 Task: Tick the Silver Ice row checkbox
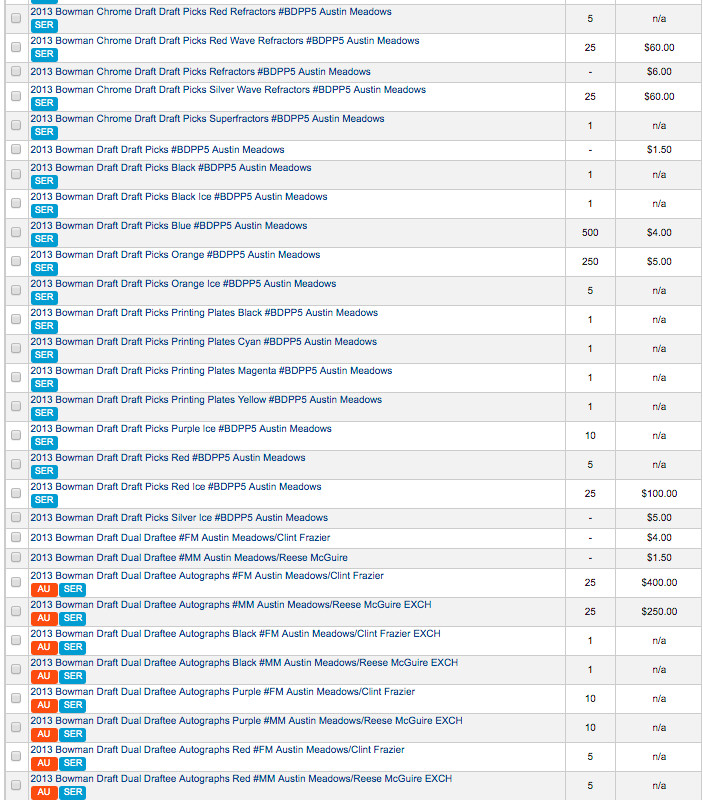16,517
